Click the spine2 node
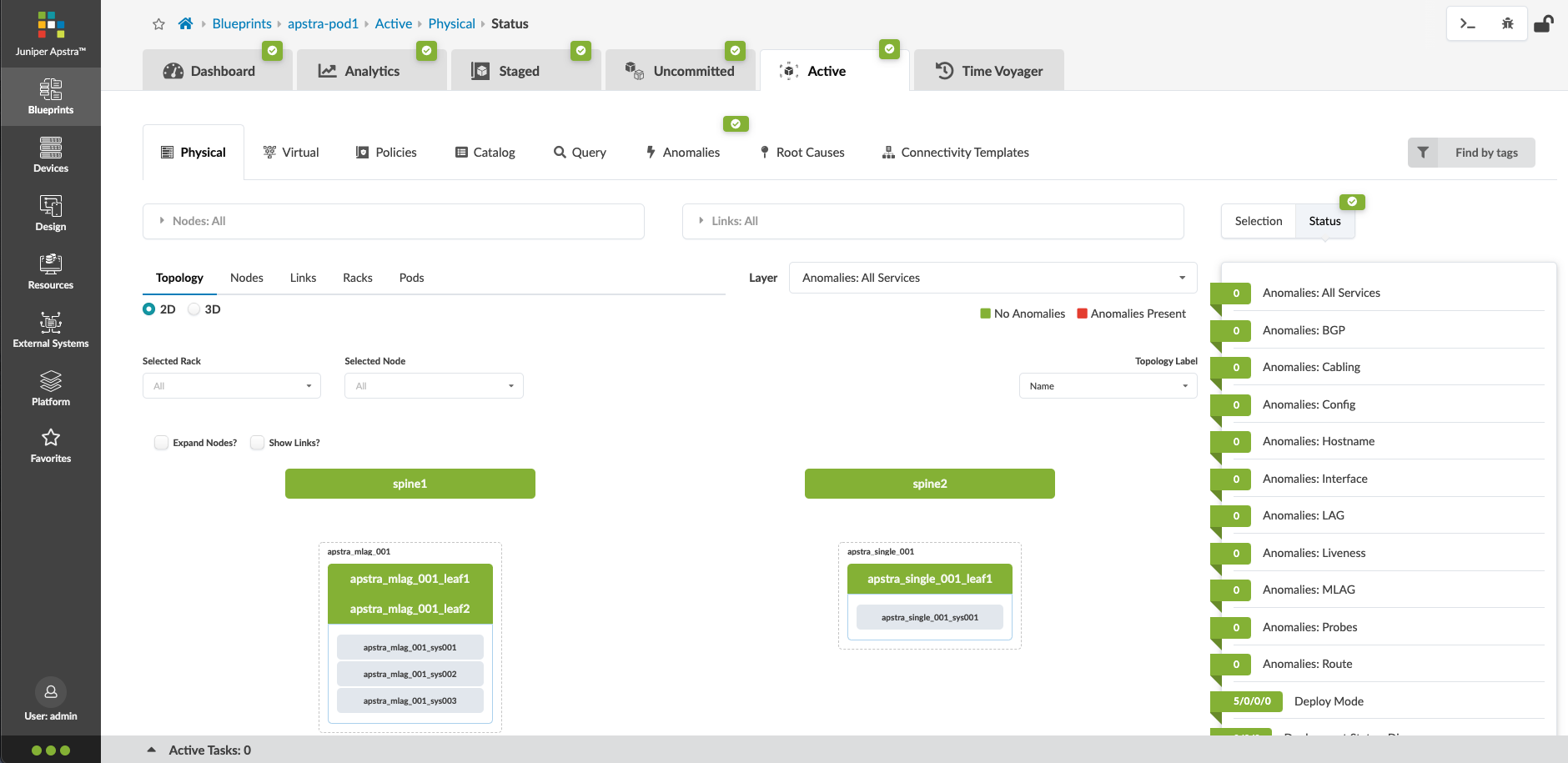1568x763 pixels. point(930,484)
